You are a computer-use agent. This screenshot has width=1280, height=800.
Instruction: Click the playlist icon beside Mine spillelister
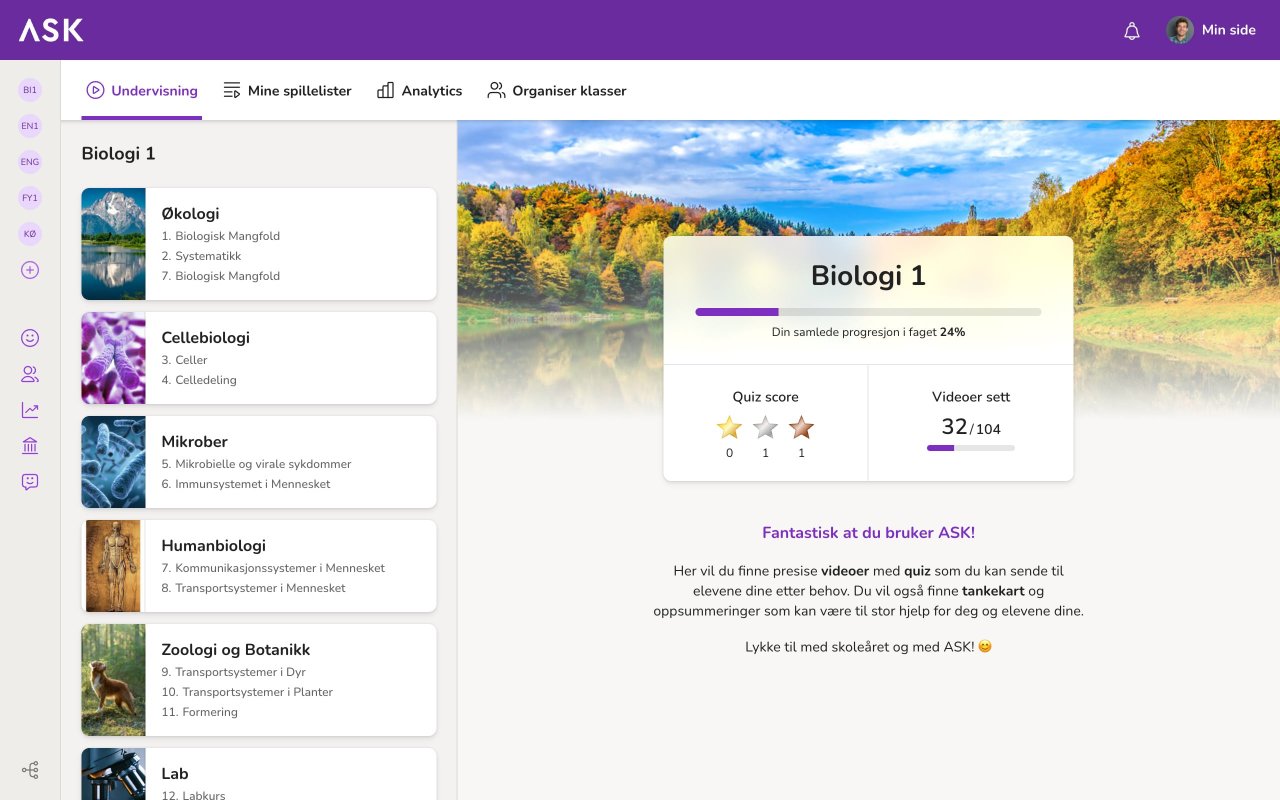[x=232, y=90]
